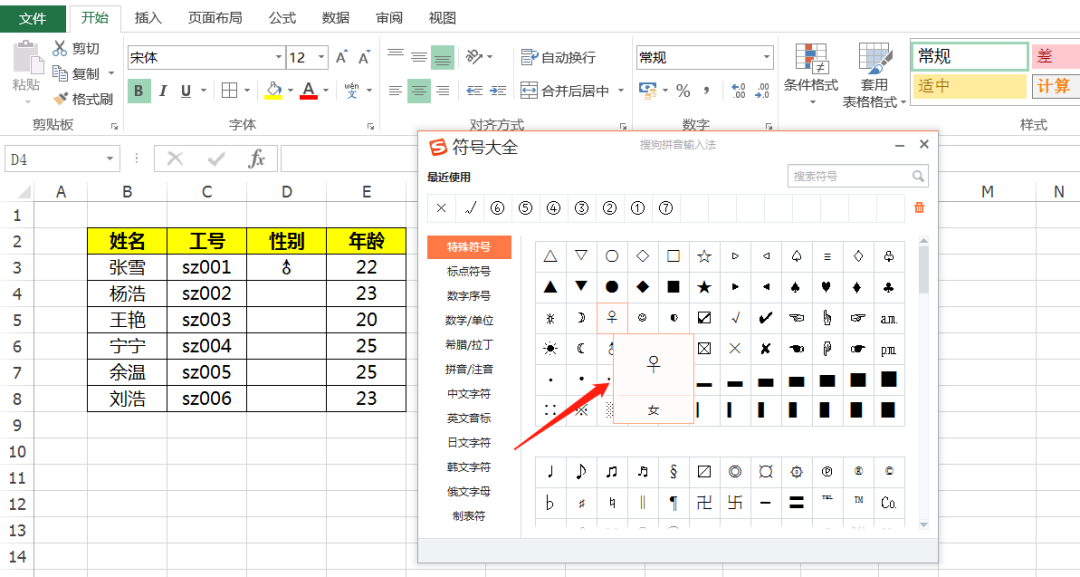Viewport: 1080px width, 577px height.
Task: Toggle Bold formatting button
Action: pos(139,91)
